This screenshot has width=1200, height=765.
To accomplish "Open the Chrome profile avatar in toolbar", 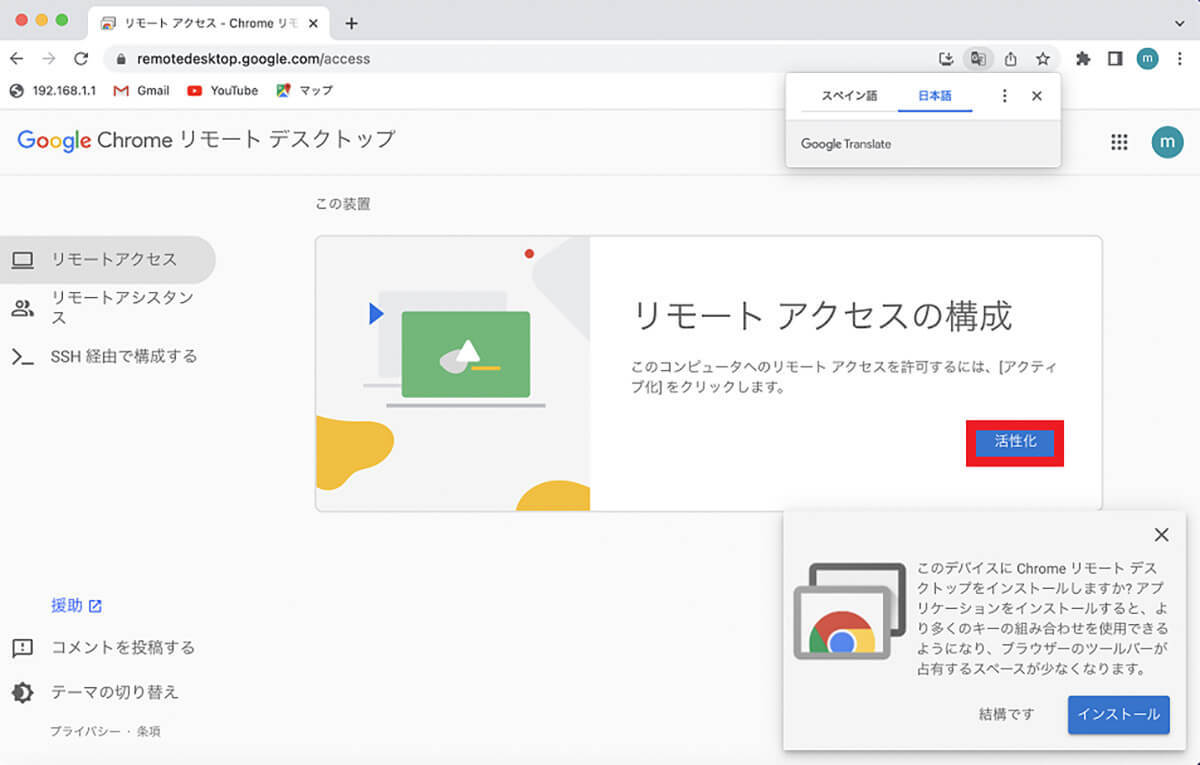I will point(1147,59).
